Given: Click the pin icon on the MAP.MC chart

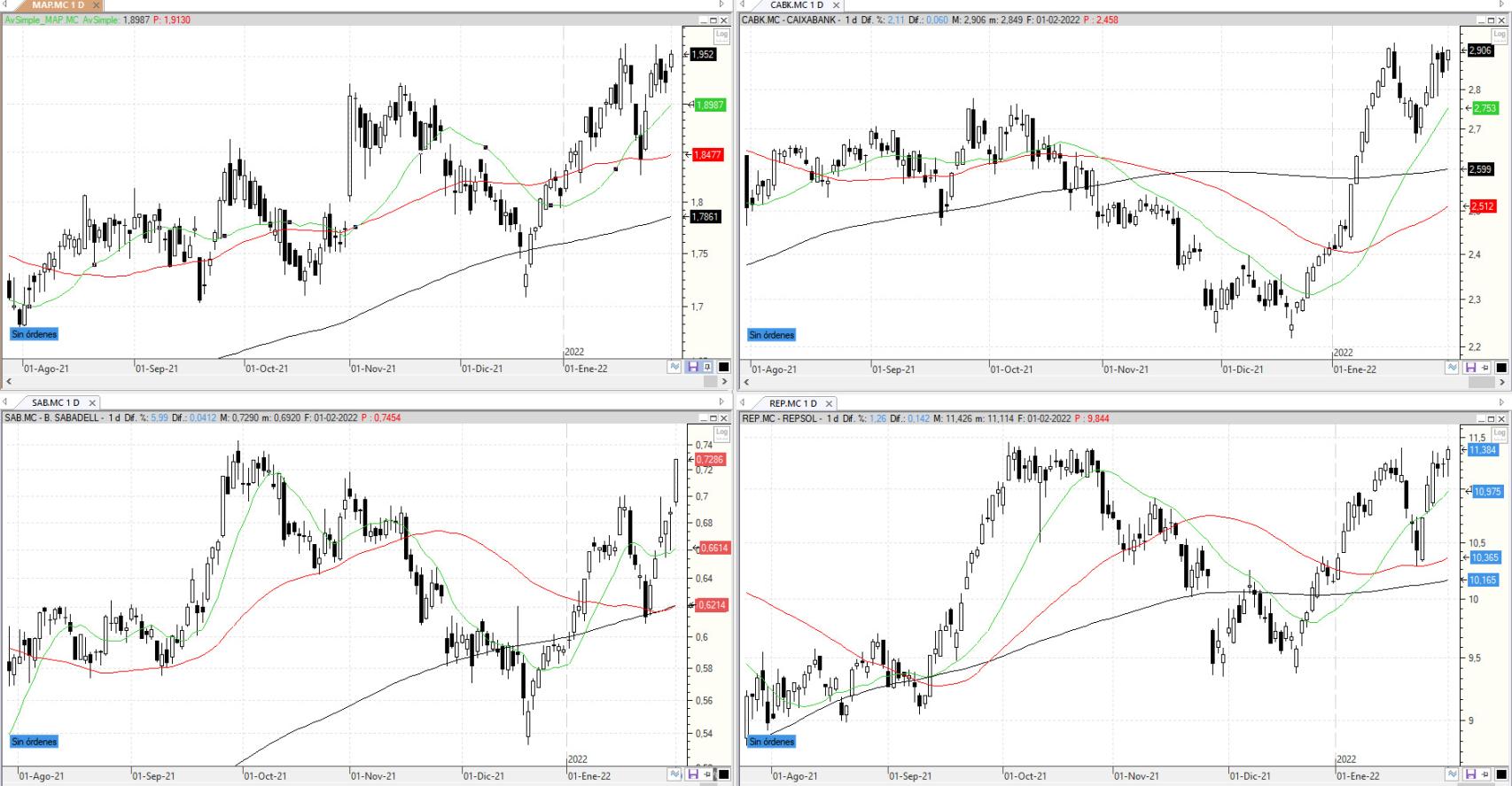Looking at the screenshot, I should (707, 367).
